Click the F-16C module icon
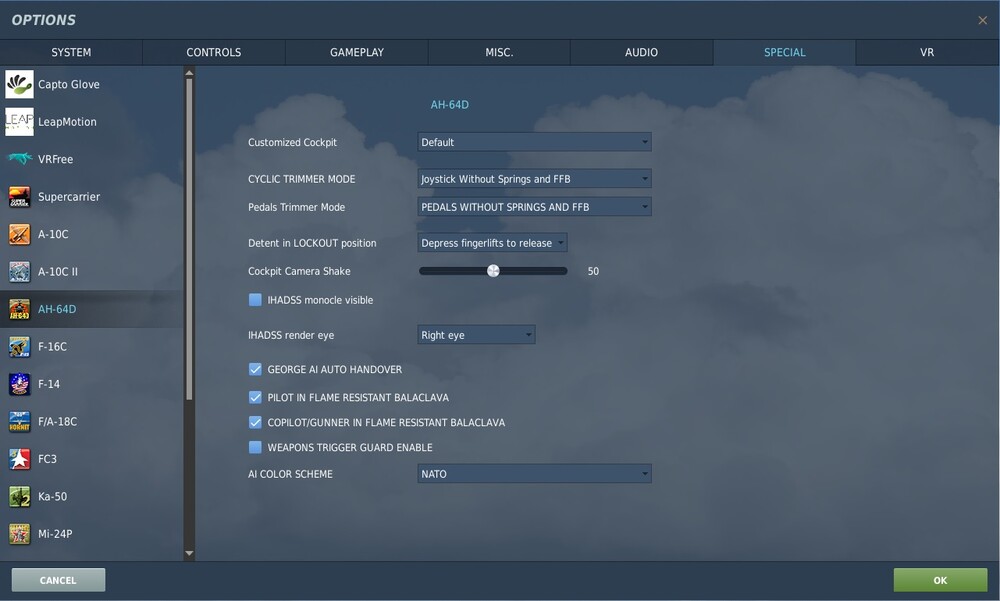The width and height of the screenshot is (1000, 601). click(19, 346)
